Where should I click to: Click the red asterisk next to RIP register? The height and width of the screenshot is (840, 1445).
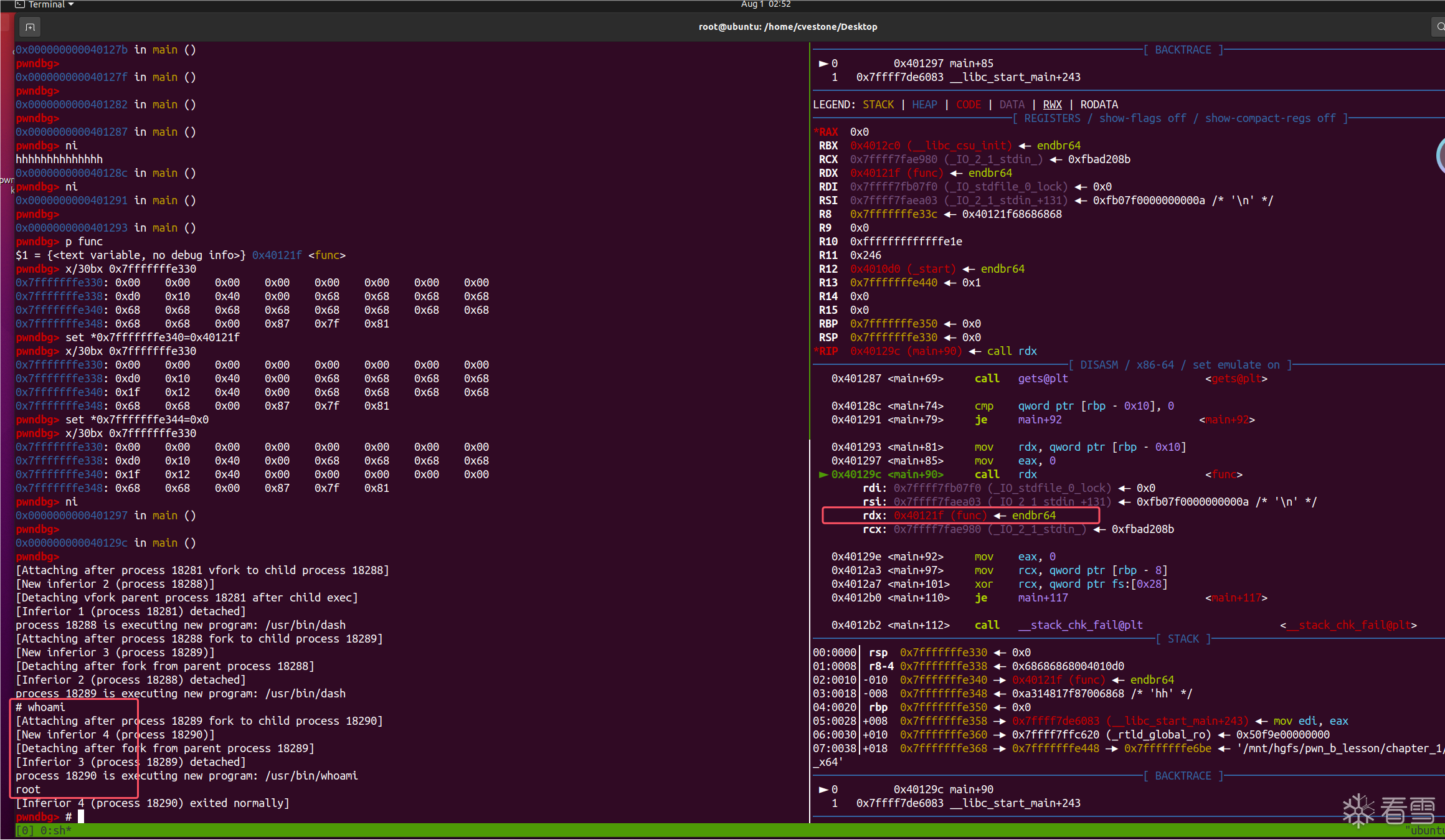click(815, 351)
